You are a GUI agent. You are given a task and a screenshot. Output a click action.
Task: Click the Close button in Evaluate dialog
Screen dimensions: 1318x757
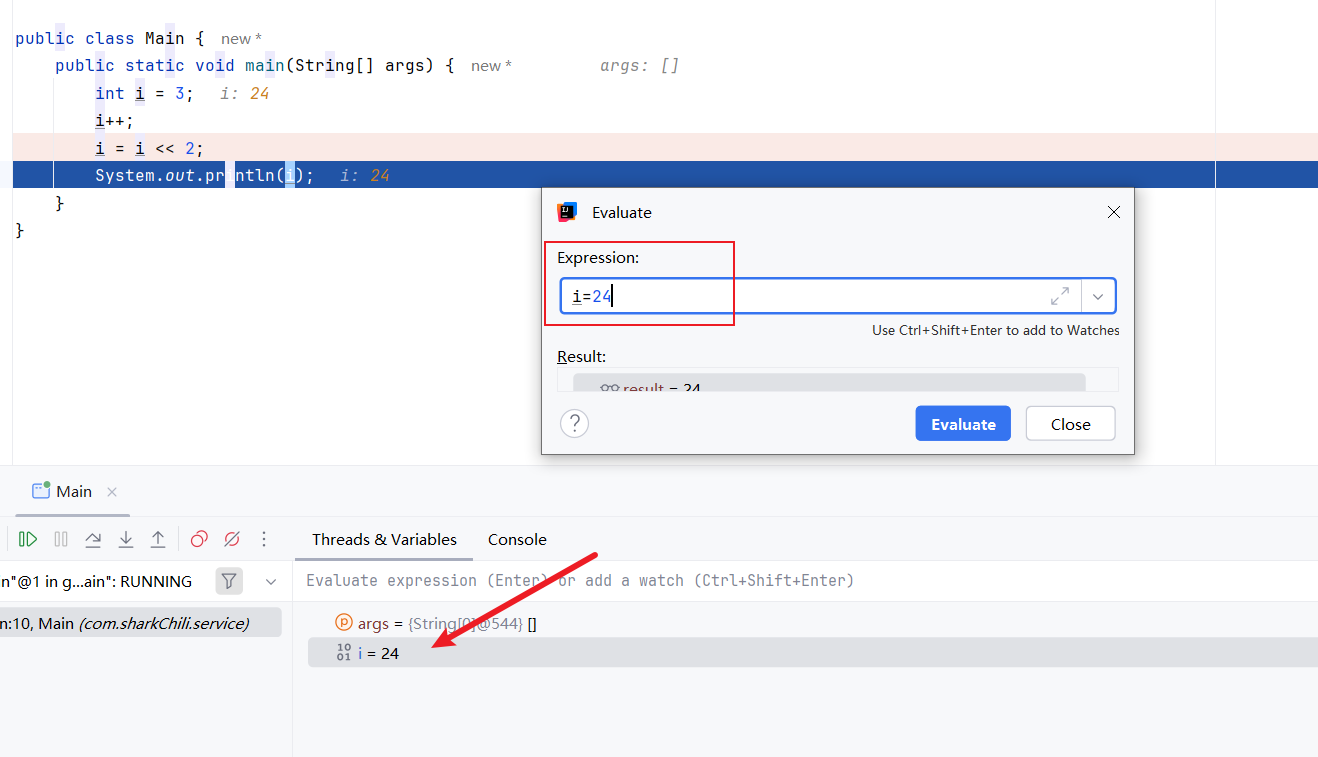1070,424
